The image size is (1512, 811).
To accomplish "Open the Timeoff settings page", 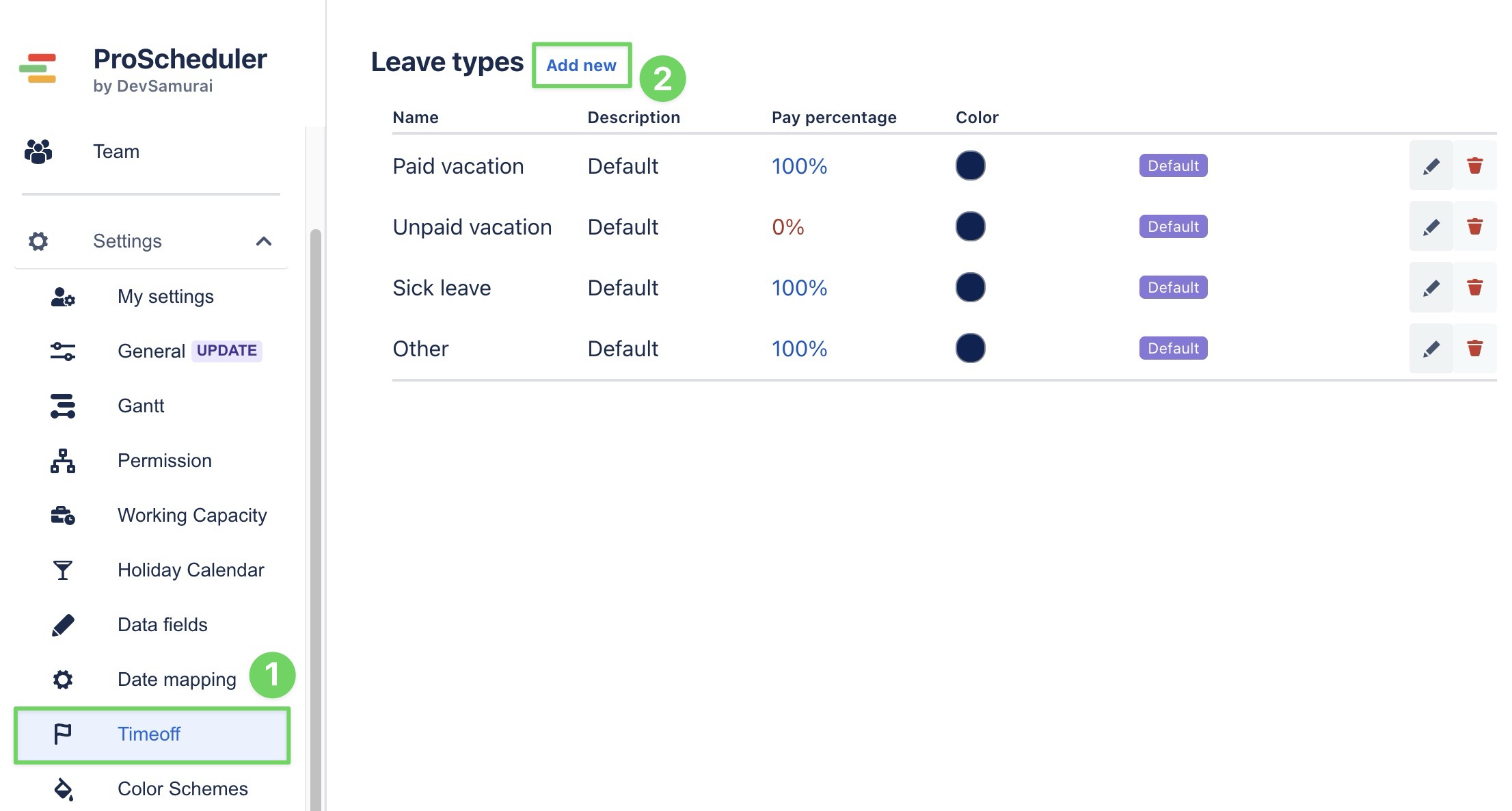I will tap(149, 734).
